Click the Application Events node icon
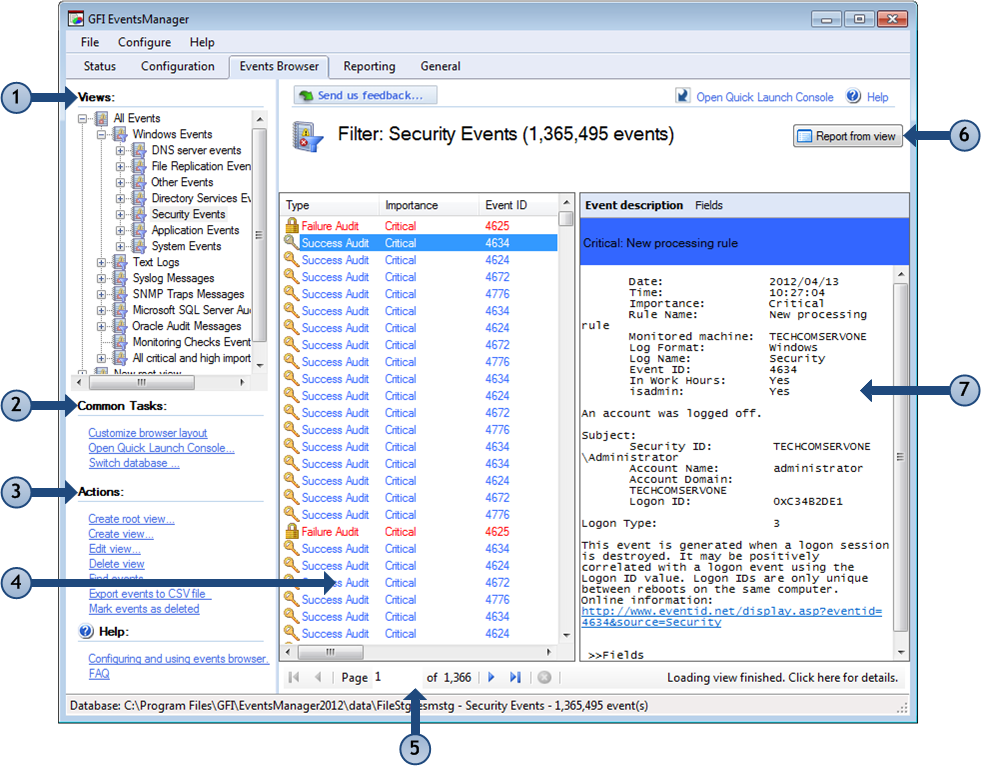This screenshot has width=981, height=766. pos(139,230)
